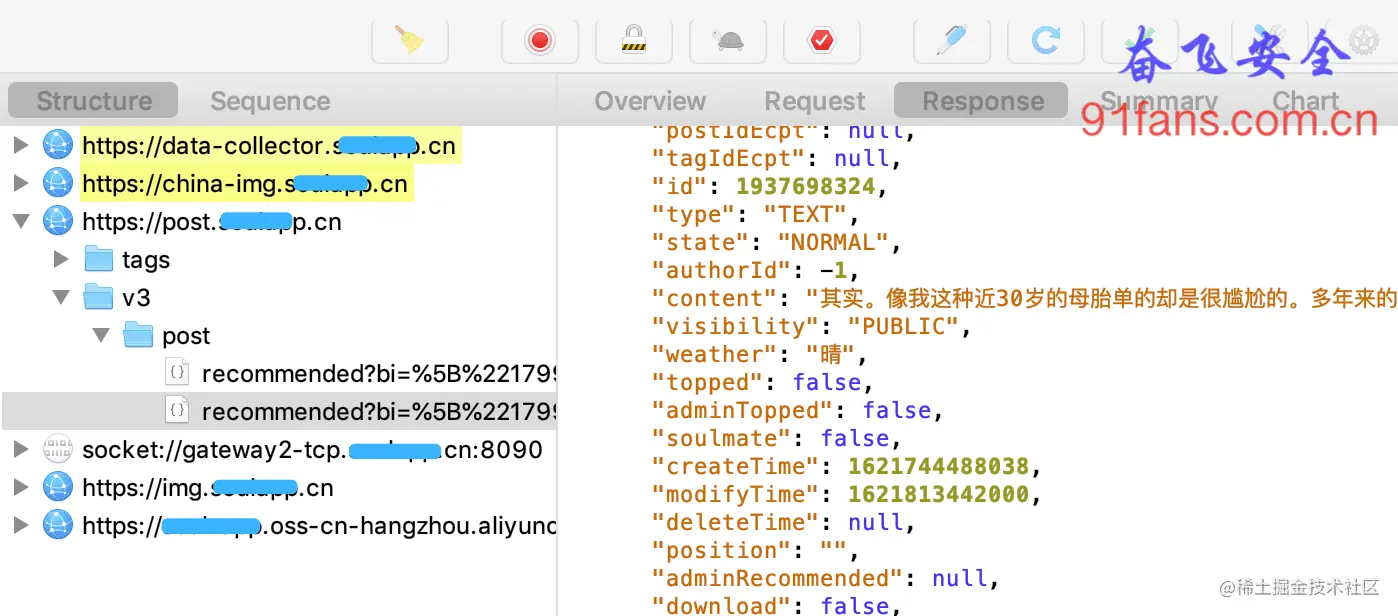Click the createTime value 1621744488038

(938, 466)
